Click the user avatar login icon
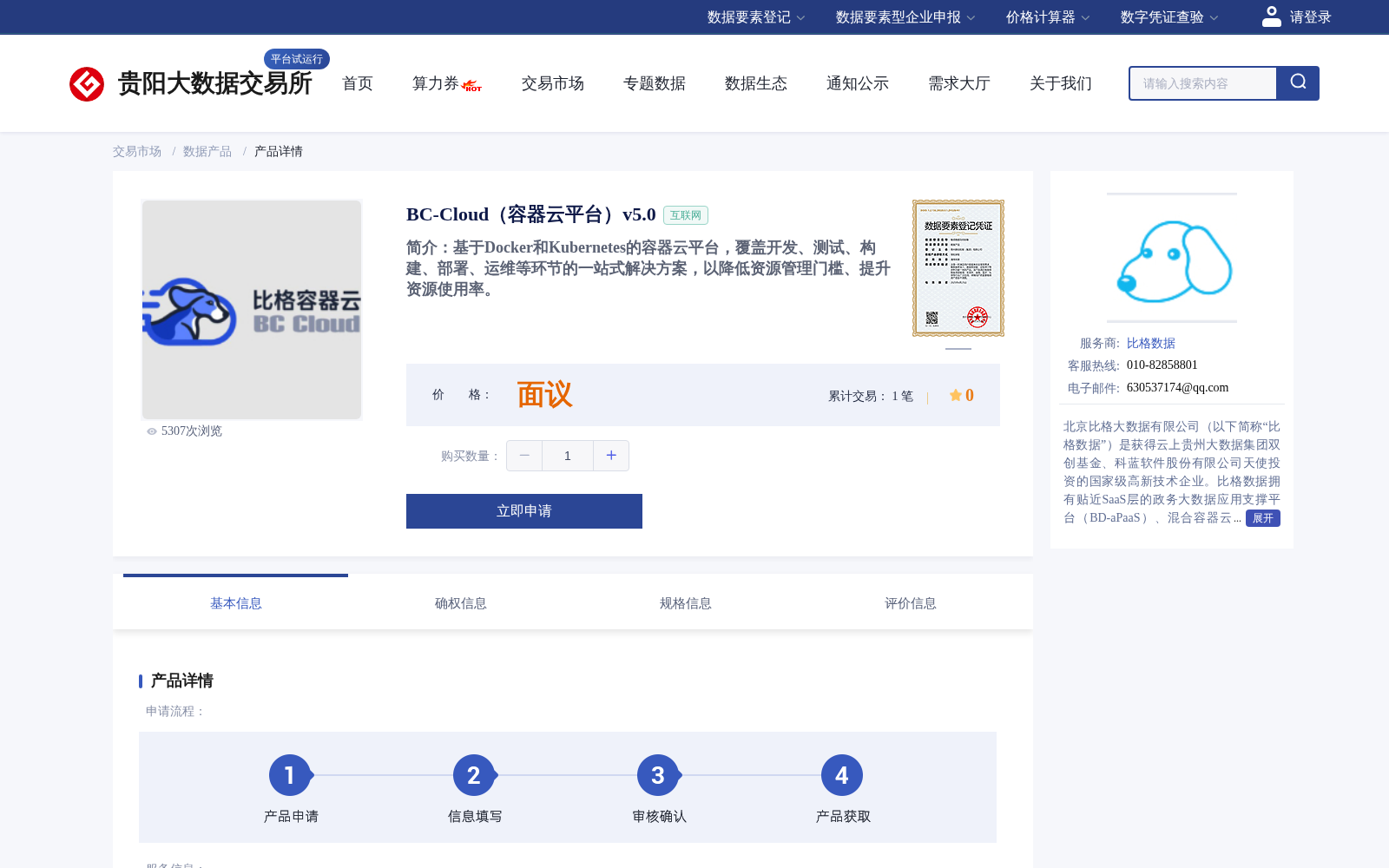Screen dimensions: 1389x868 click(1272, 16)
